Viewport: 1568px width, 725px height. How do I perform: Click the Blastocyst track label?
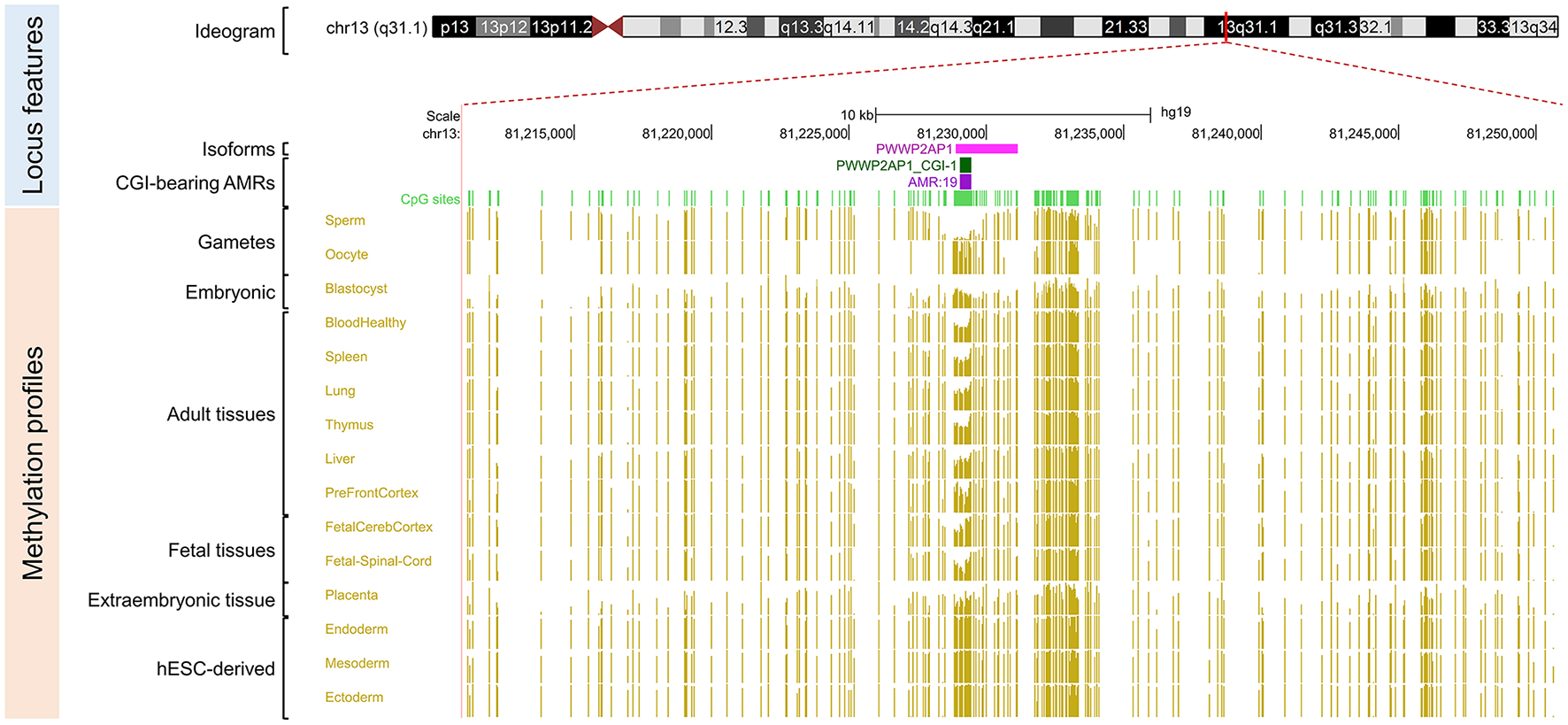[x=356, y=289]
